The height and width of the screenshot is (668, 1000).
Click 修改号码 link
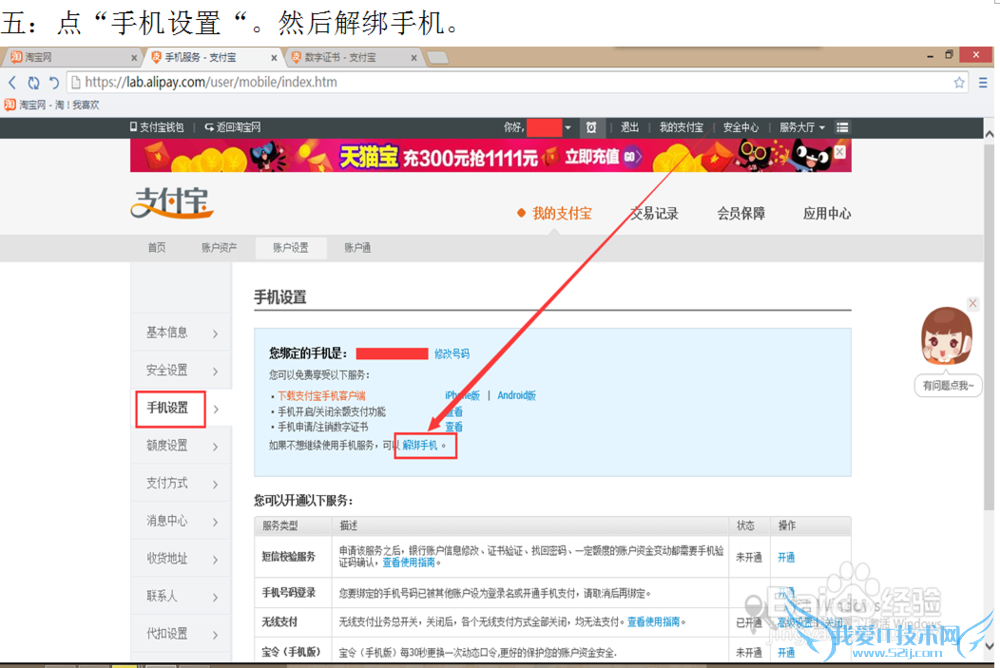pos(452,353)
